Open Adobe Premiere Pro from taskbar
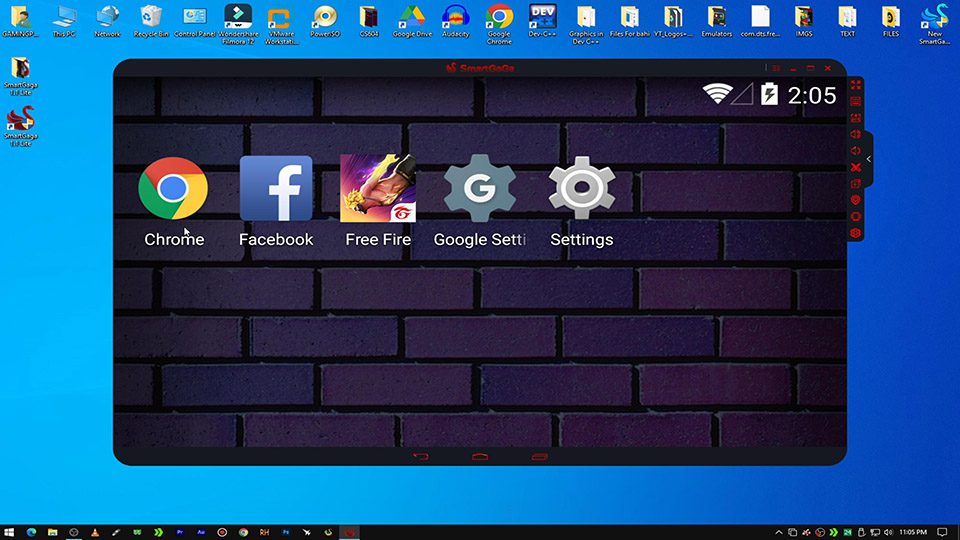This screenshot has width=960, height=540. pyautogui.click(x=180, y=532)
